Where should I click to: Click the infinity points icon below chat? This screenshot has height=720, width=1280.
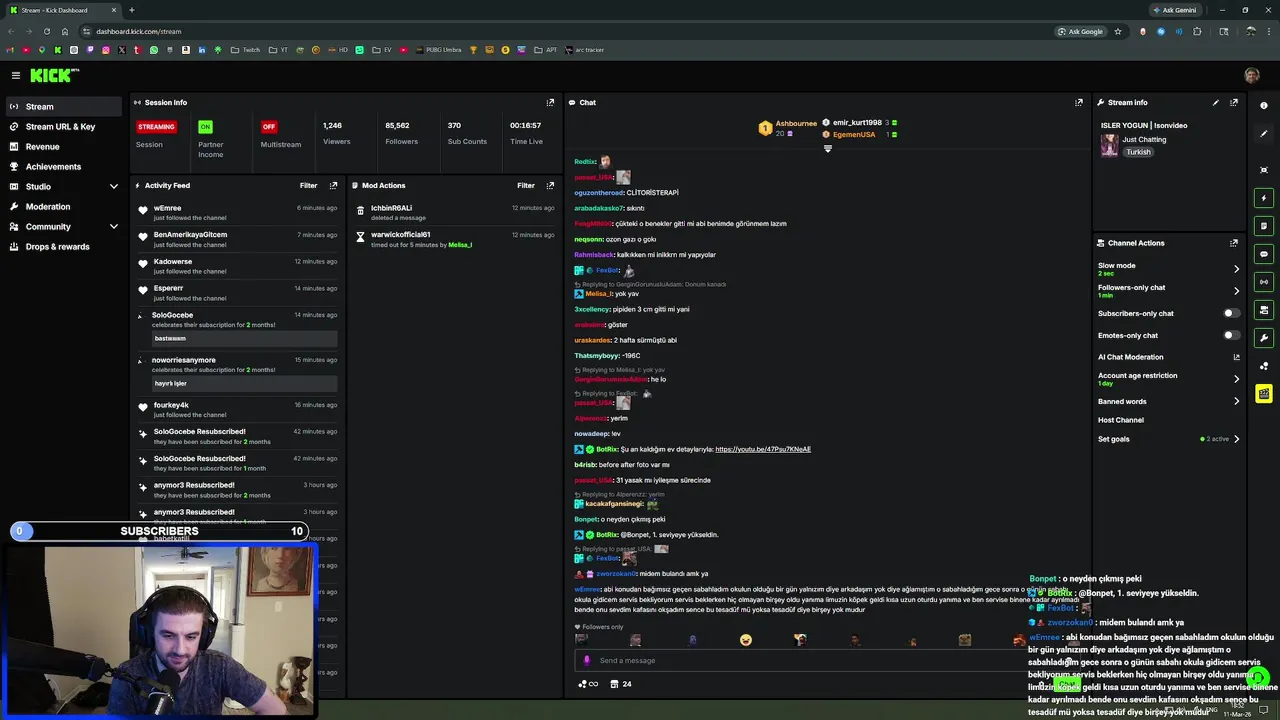point(588,684)
